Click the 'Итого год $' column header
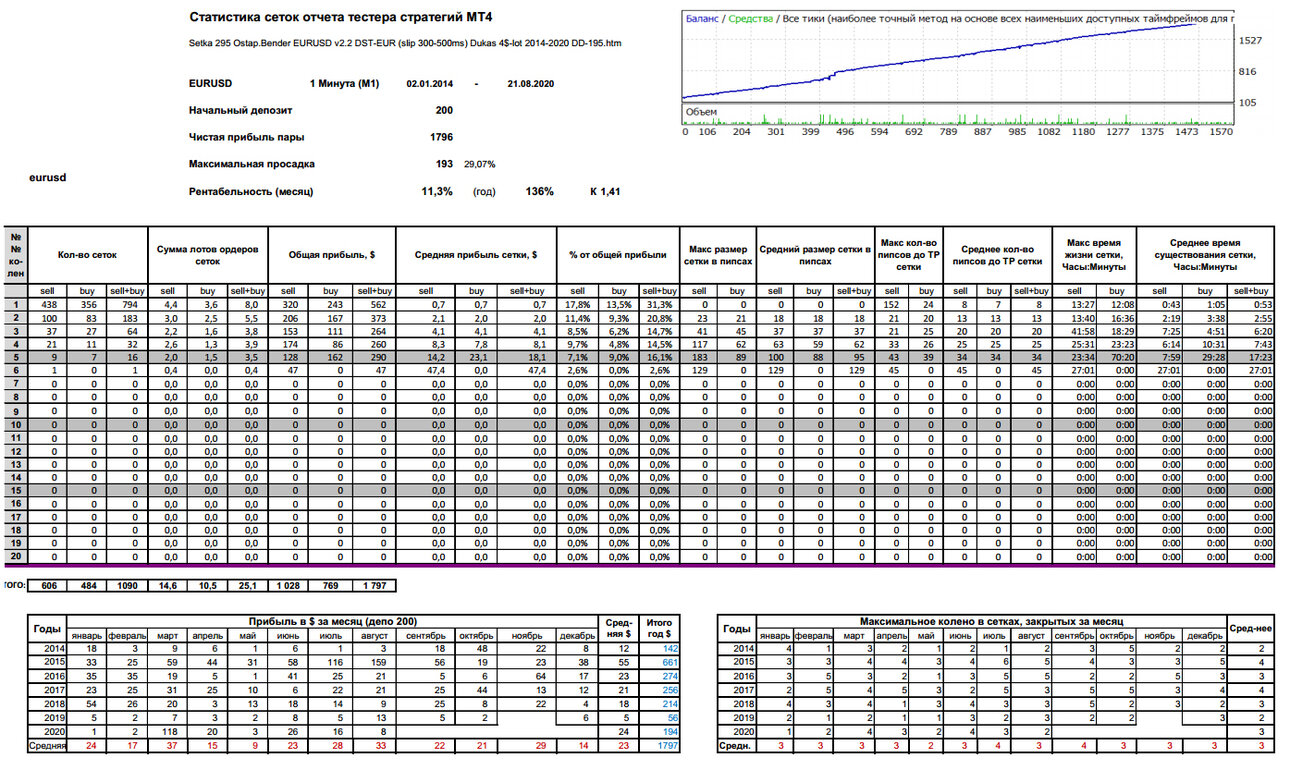Image resolution: width=1290 pixels, height=770 pixels. tap(661, 628)
